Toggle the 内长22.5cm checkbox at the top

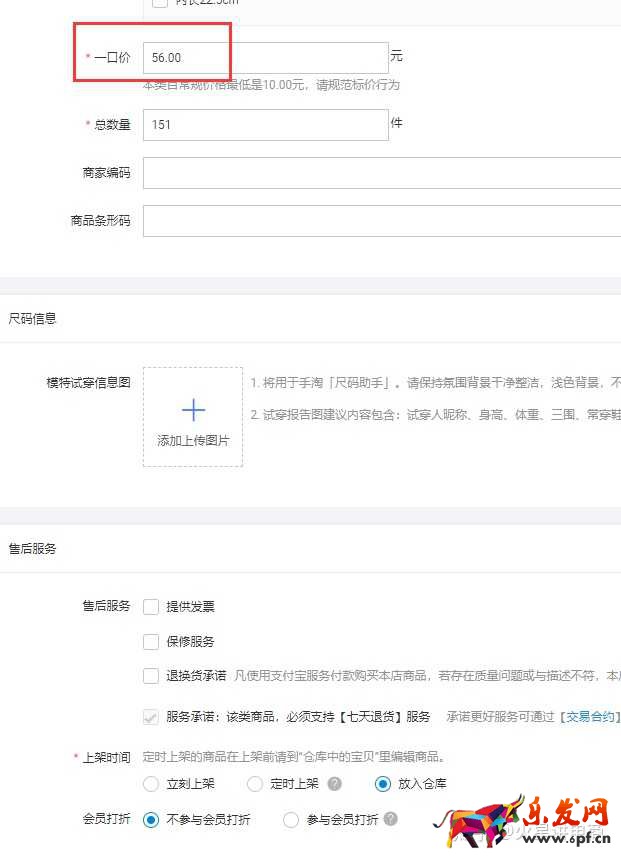(x=160, y=3)
